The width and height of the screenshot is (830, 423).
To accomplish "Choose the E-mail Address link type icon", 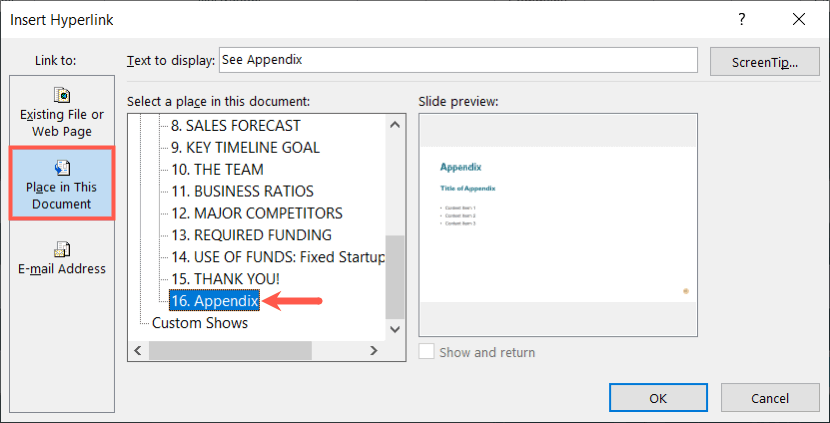I will (x=61, y=249).
